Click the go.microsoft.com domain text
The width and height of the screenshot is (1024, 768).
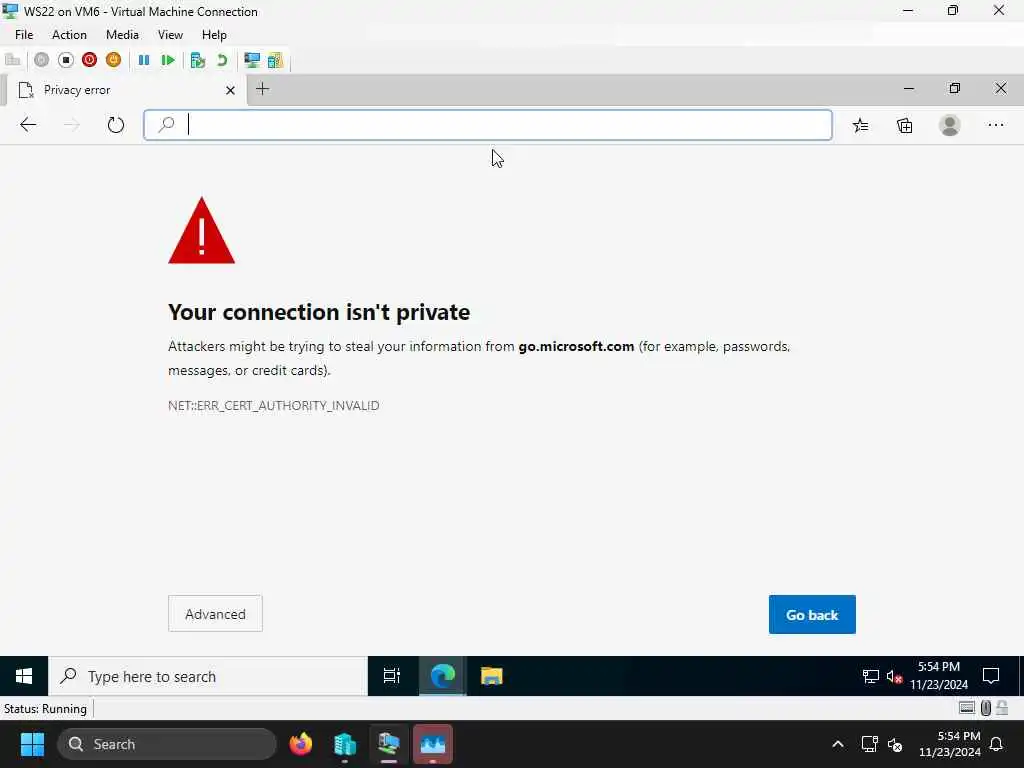click(576, 346)
